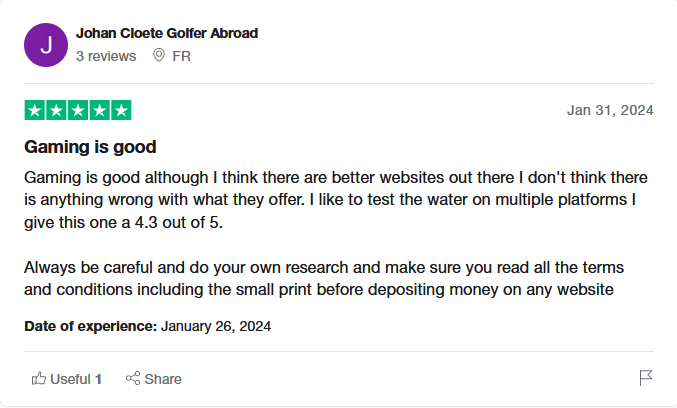Viewport: 677px width, 408px height.
Task: Click the thumbs-up icon
Action: click(x=39, y=379)
